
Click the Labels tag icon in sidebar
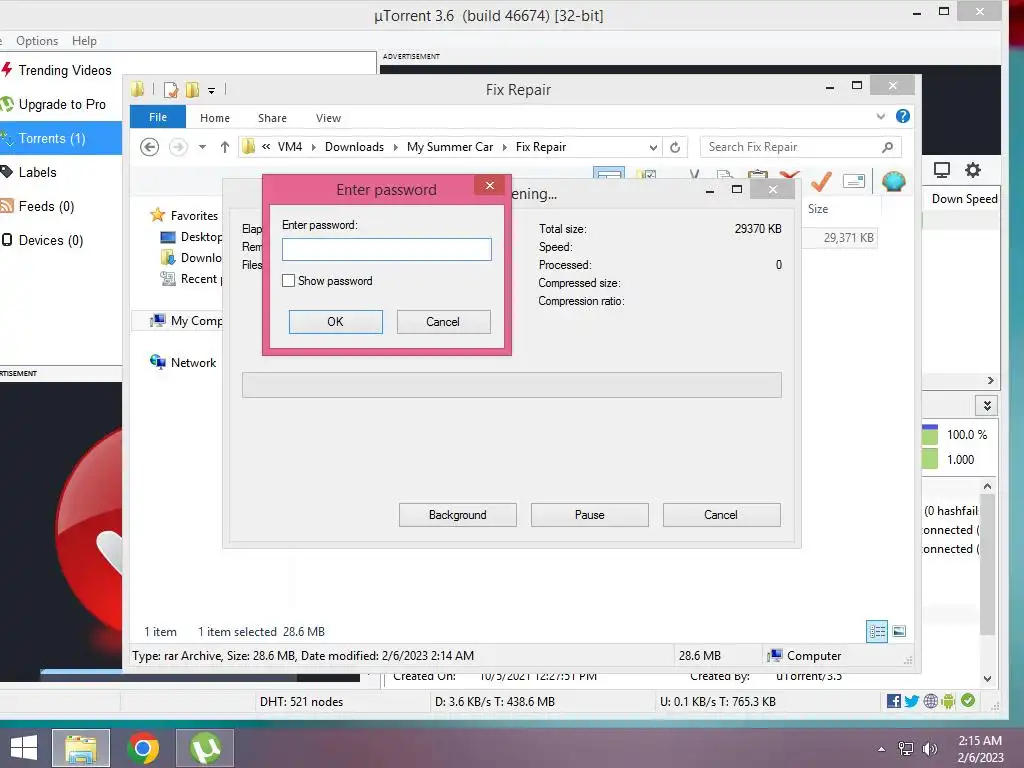pyautogui.click(x=7, y=172)
